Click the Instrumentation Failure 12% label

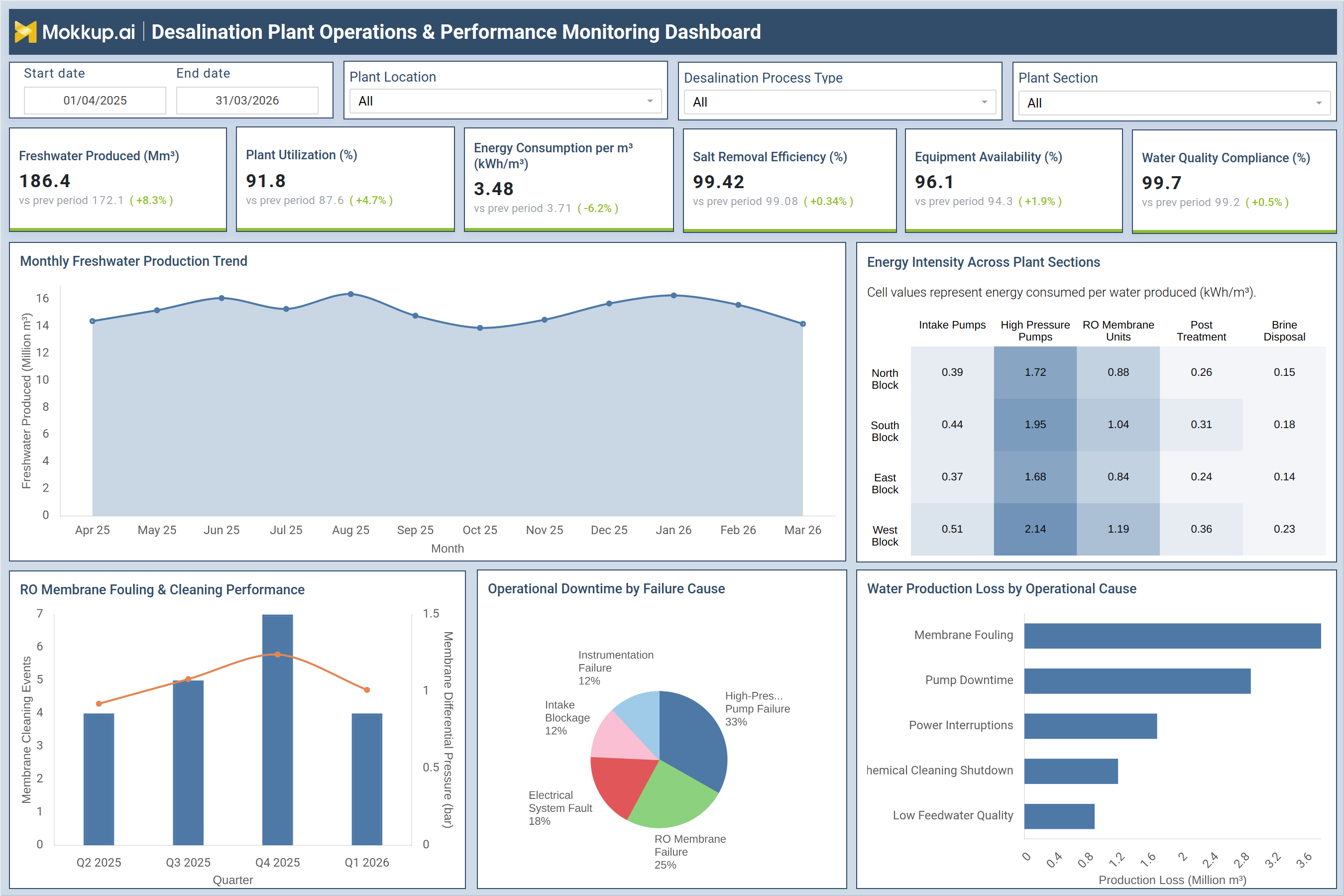point(615,668)
